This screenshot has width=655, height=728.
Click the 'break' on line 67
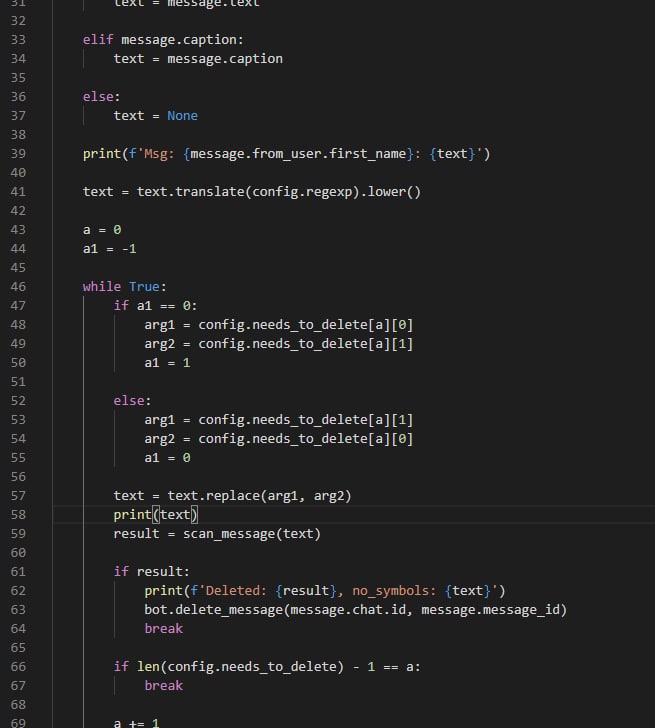coord(164,686)
